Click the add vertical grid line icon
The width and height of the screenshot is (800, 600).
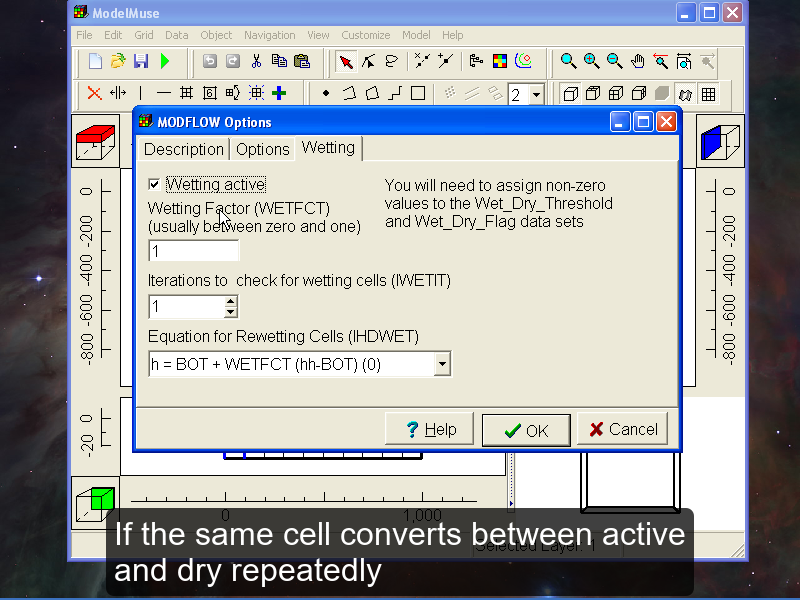140,93
